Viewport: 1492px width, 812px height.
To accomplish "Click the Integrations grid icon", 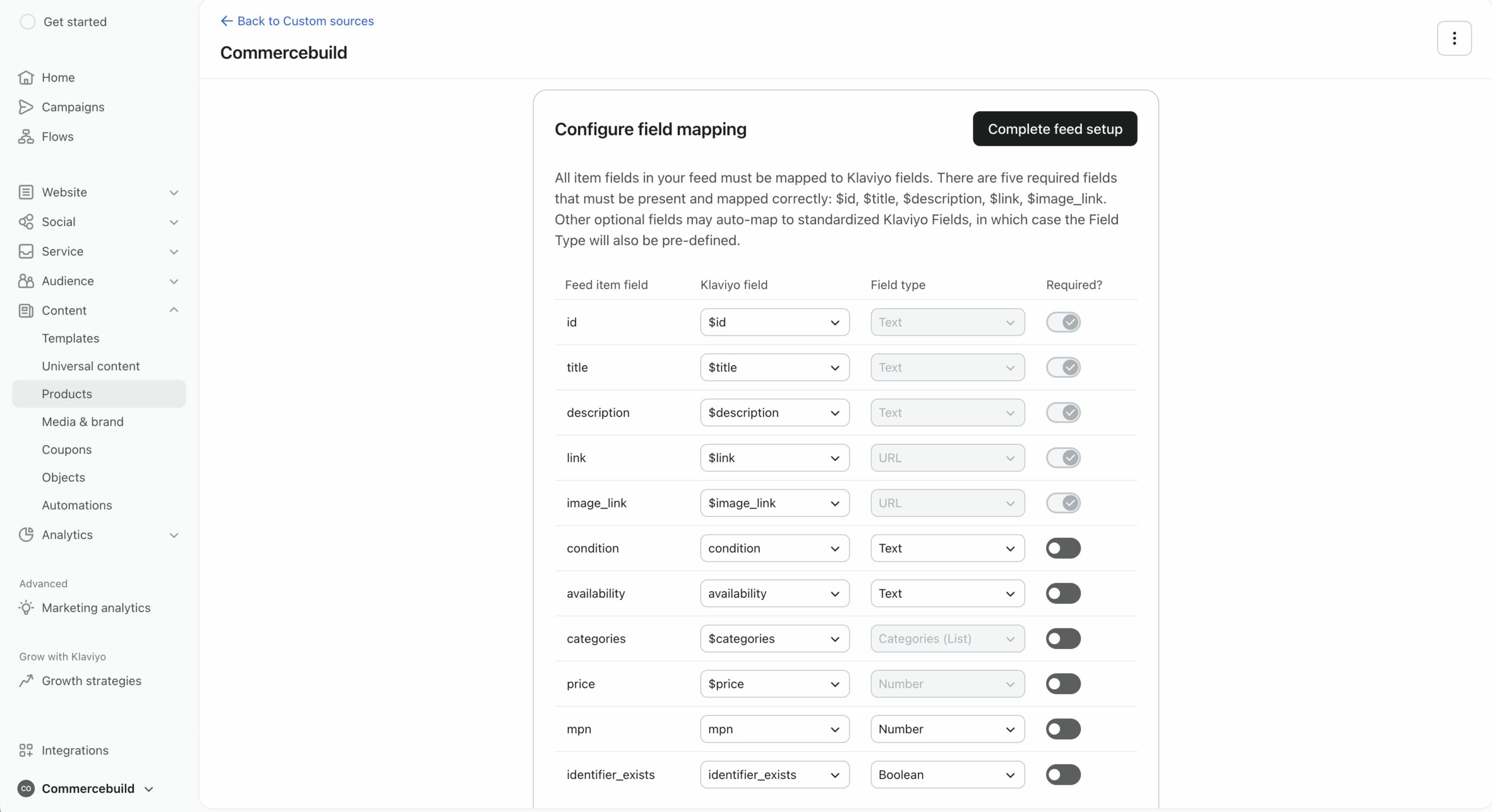I will (x=26, y=750).
